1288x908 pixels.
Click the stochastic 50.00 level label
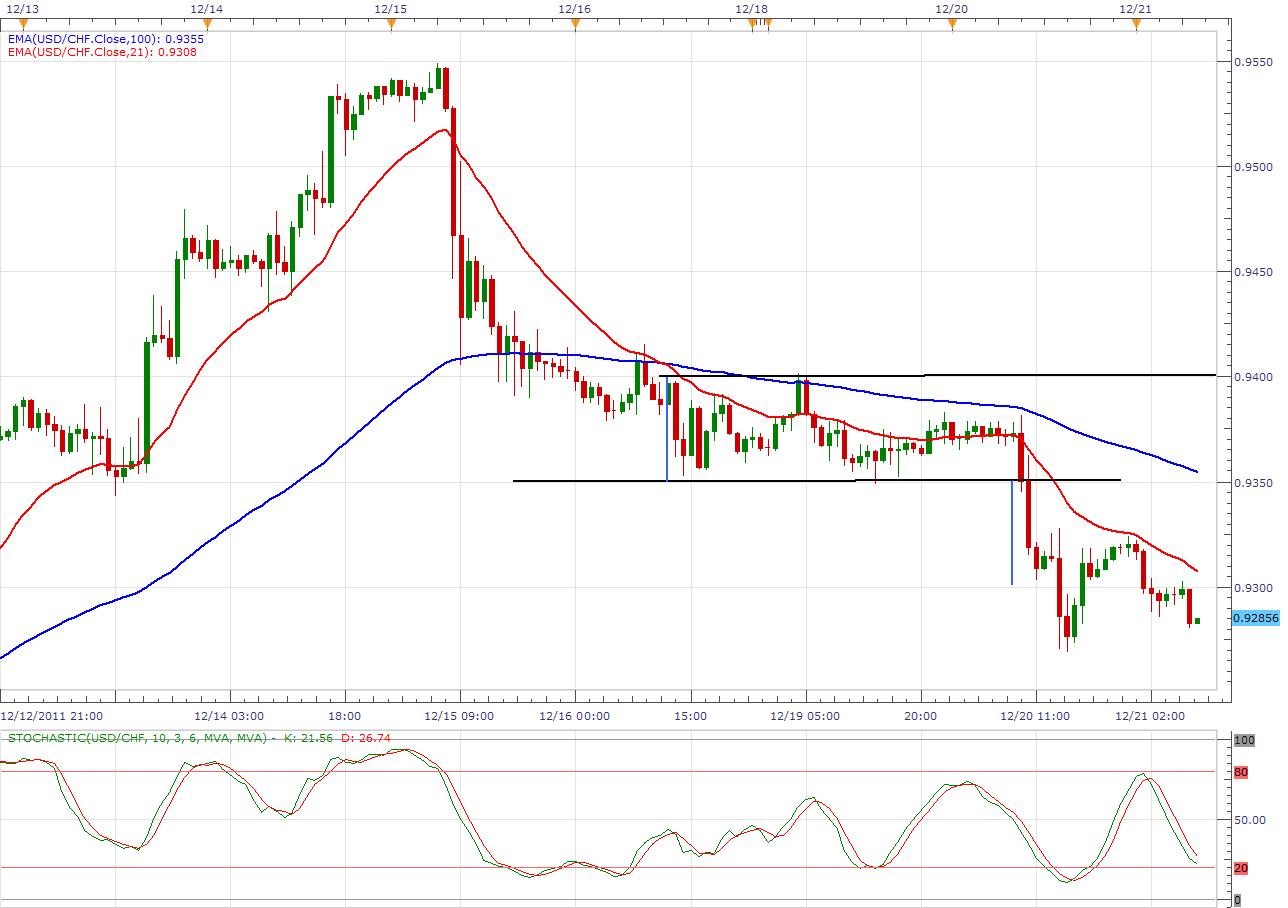tap(1249, 820)
